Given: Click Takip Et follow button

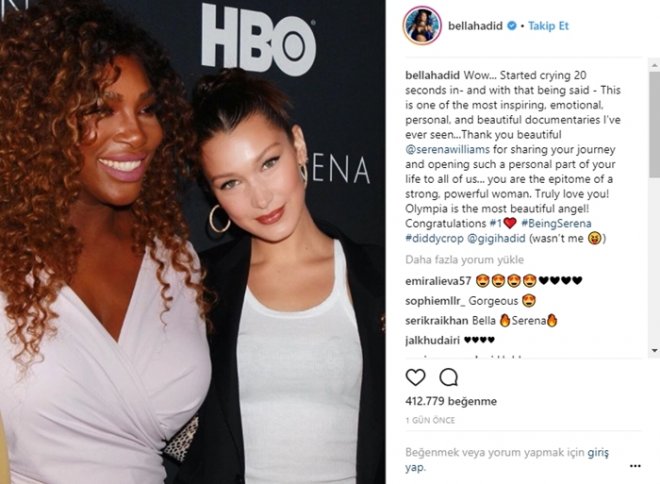Looking at the screenshot, I should click(548, 26).
